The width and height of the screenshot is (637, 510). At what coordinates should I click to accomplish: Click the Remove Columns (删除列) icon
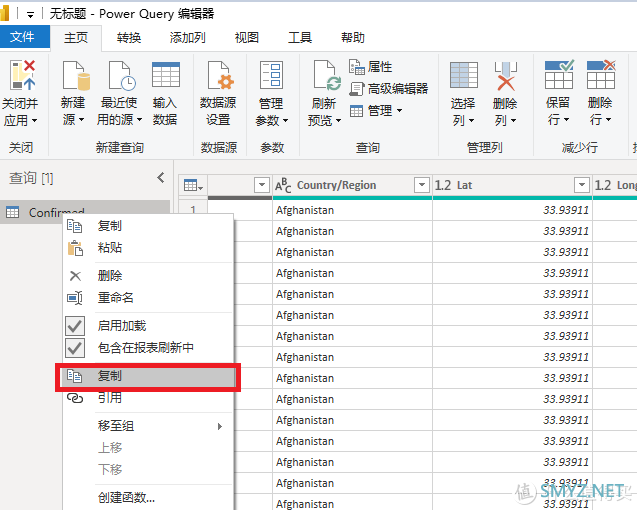505,76
